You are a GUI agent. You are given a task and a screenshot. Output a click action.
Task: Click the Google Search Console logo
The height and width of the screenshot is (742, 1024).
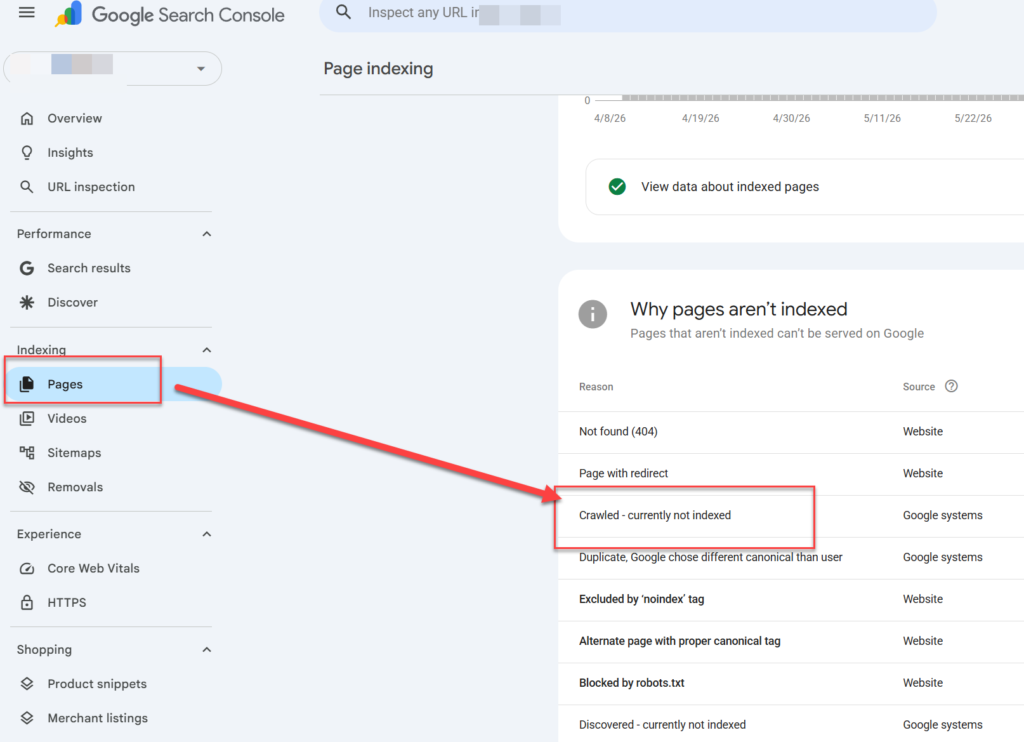[170, 14]
